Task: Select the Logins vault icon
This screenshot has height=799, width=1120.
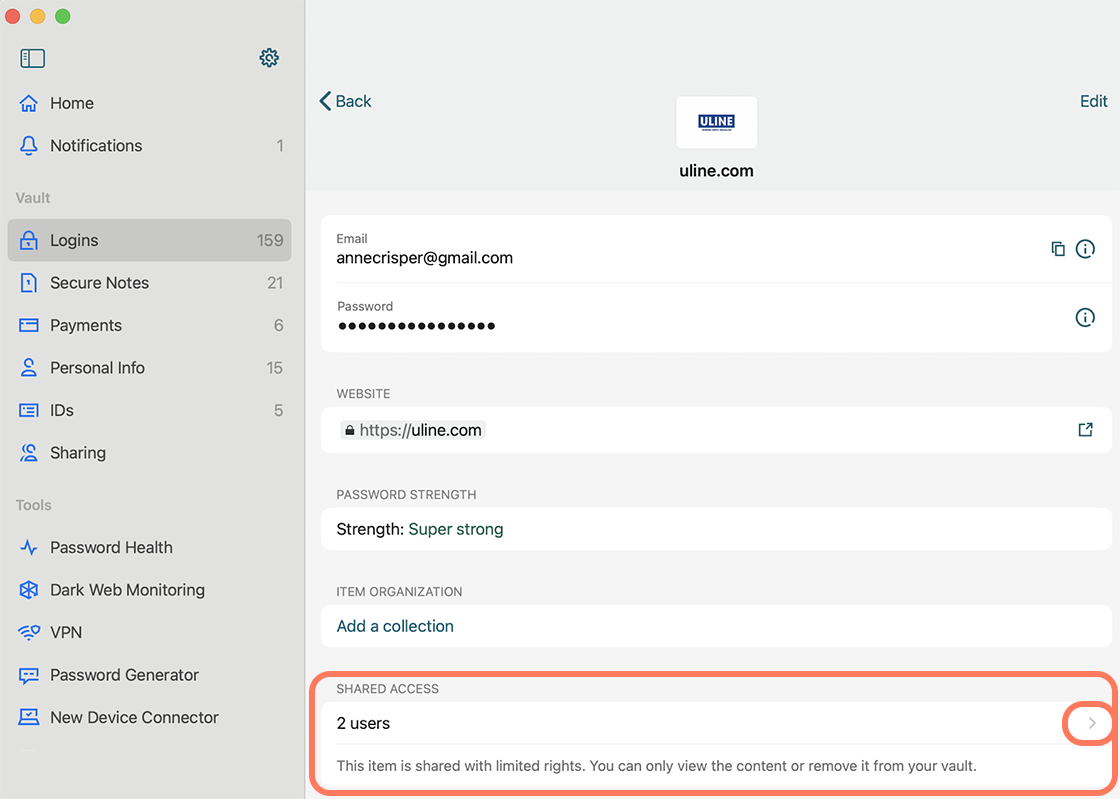Action: coord(31,240)
